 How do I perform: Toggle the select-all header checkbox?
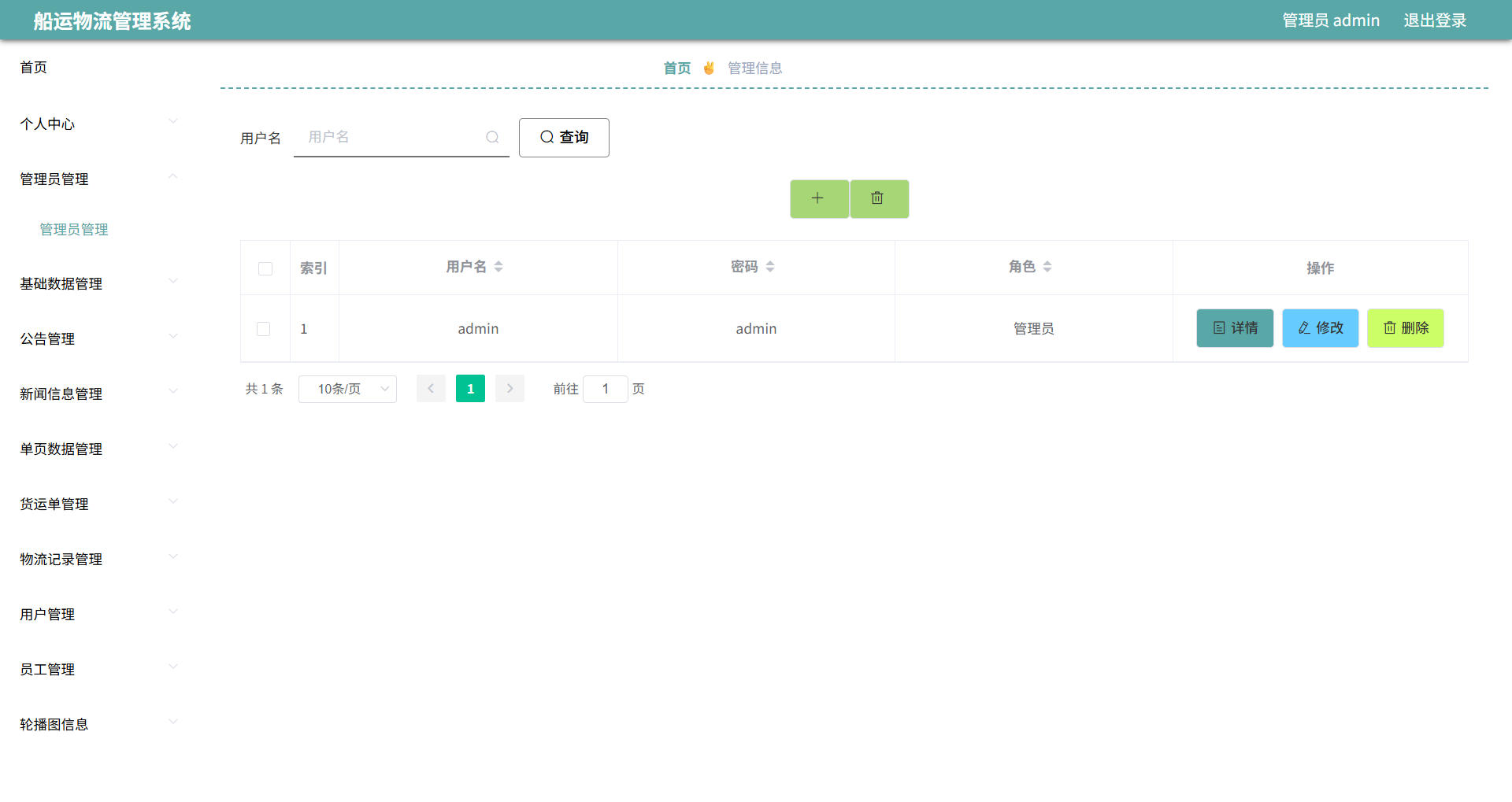pyautogui.click(x=265, y=268)
